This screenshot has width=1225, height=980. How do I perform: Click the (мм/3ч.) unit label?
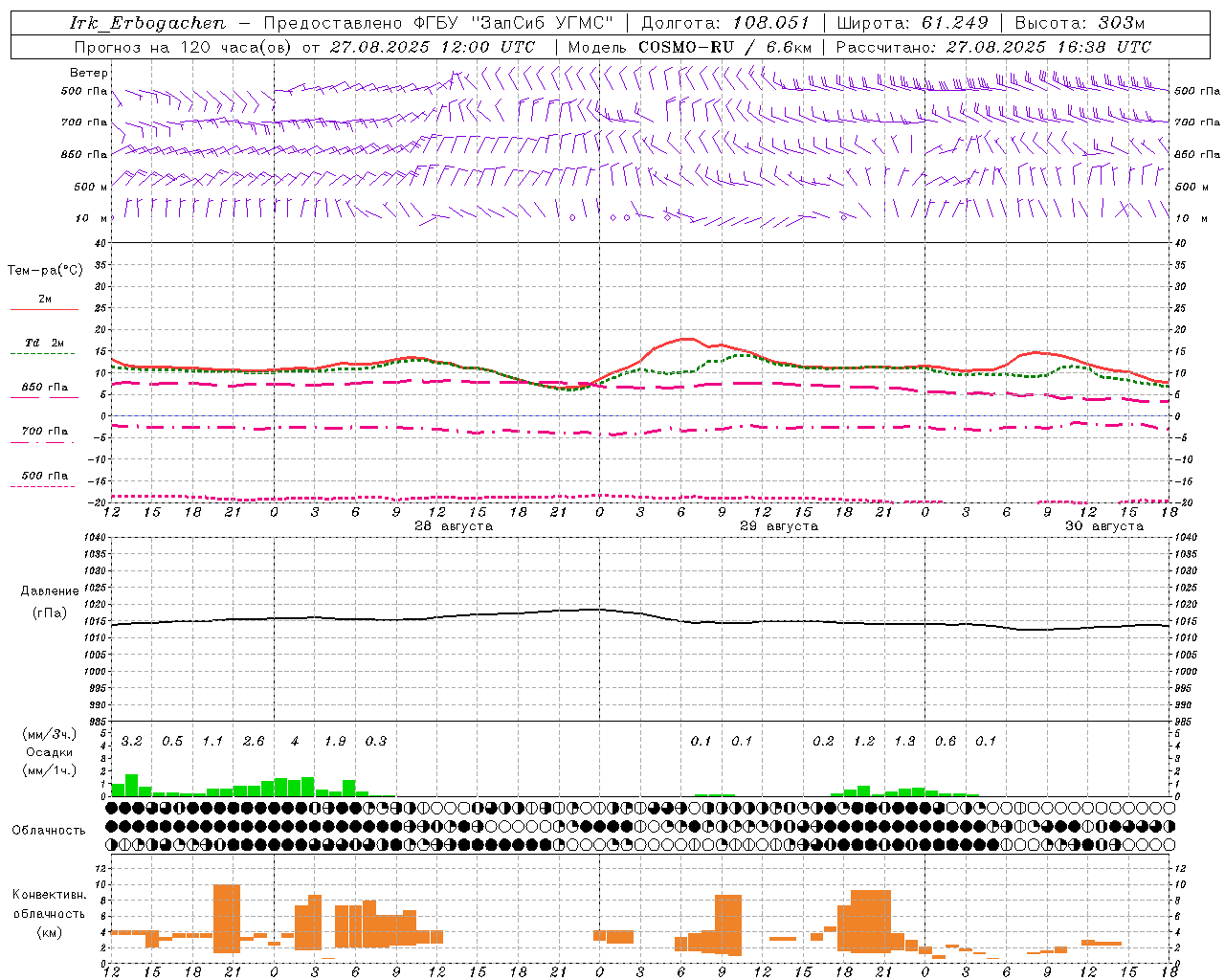[49, 734]
